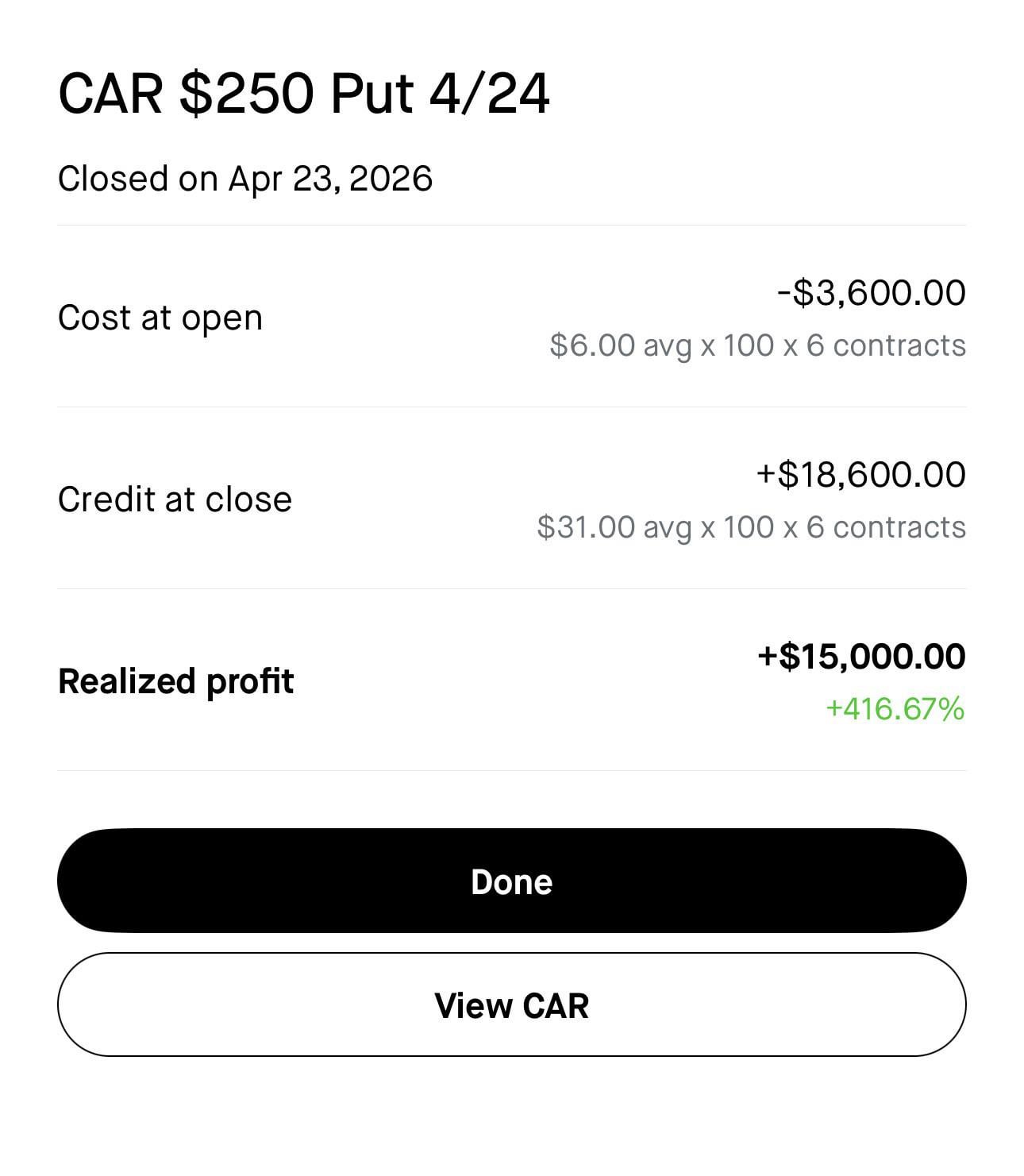Select the Realized profit label
The image size is (1024, 1176).
(175, 681)
